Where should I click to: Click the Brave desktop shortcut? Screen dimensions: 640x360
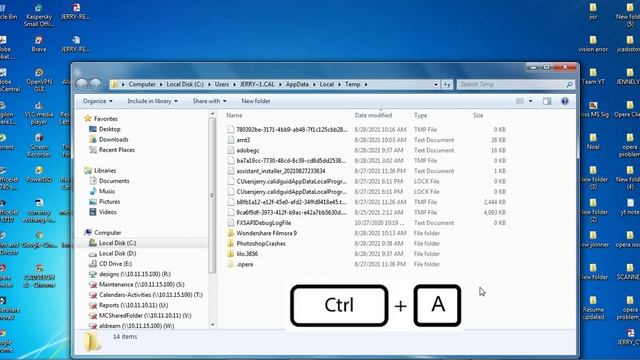(x=39, y=44)
